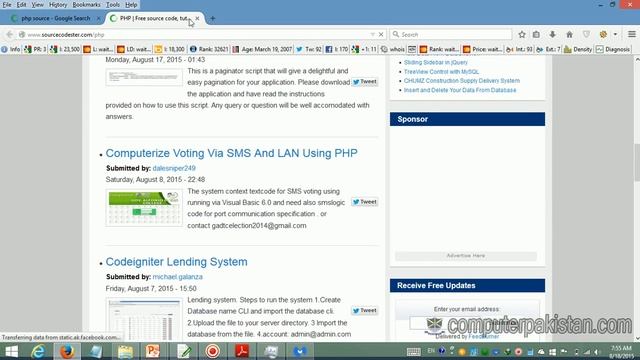Click the Price: wait... toolbar item
This screenshot has height=360, width=640.
(x=482, y=49)
